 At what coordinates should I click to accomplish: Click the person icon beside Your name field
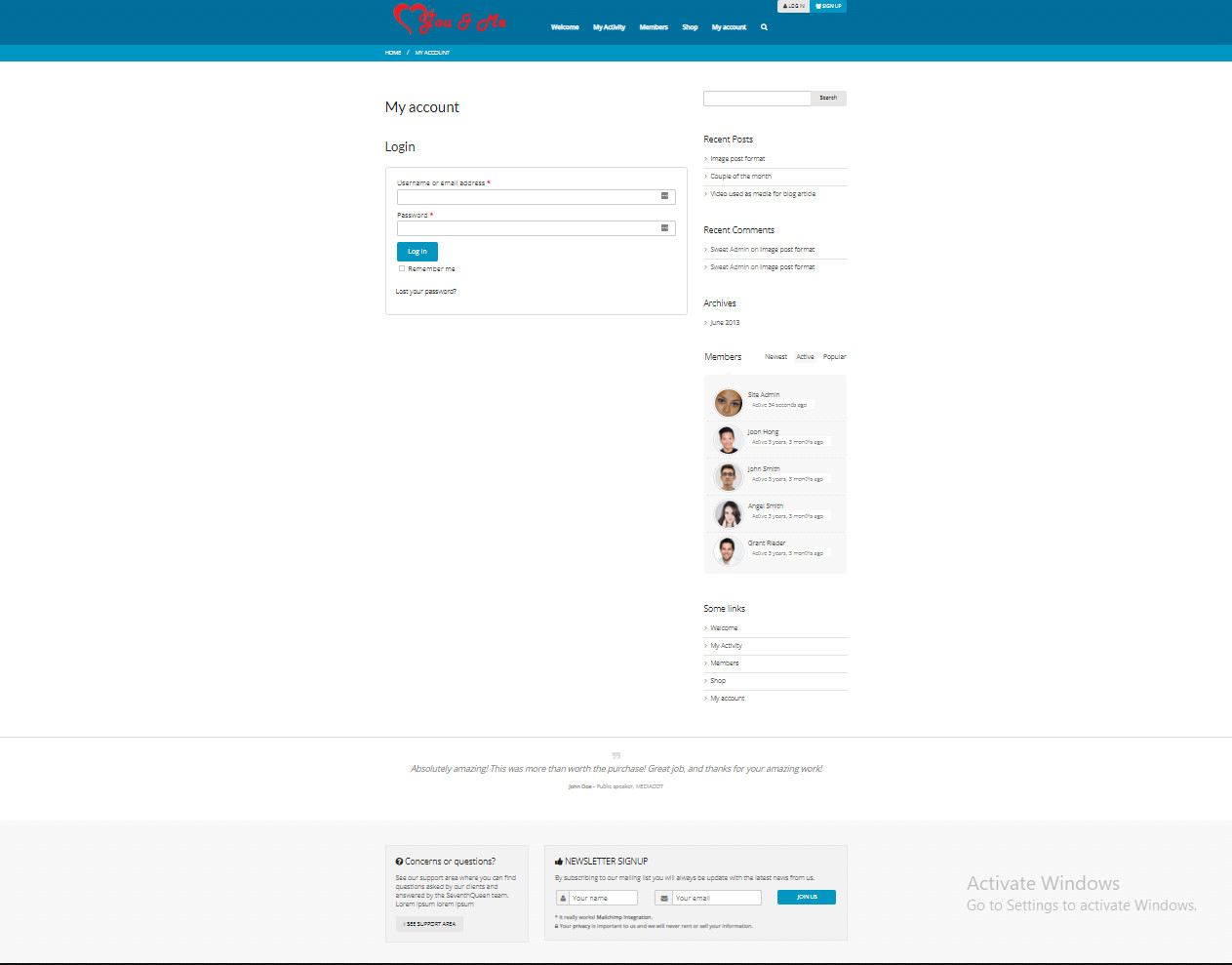[x=563, y=899]
